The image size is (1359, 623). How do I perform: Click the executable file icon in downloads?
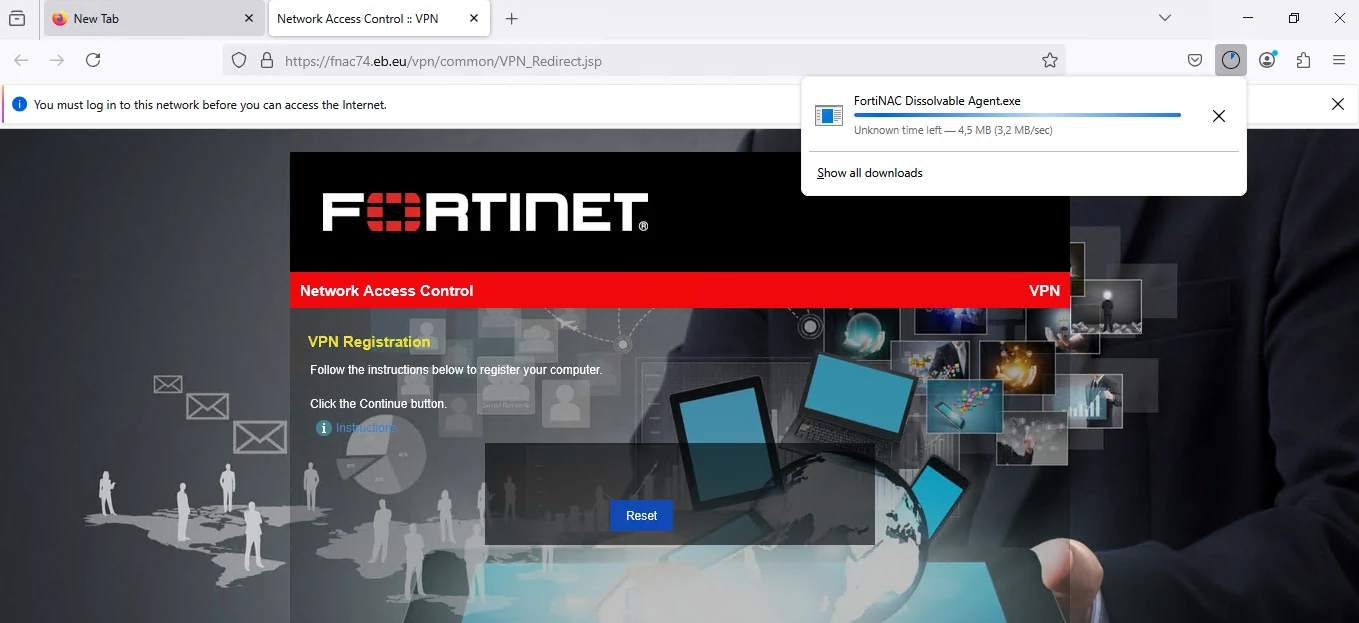829,116
